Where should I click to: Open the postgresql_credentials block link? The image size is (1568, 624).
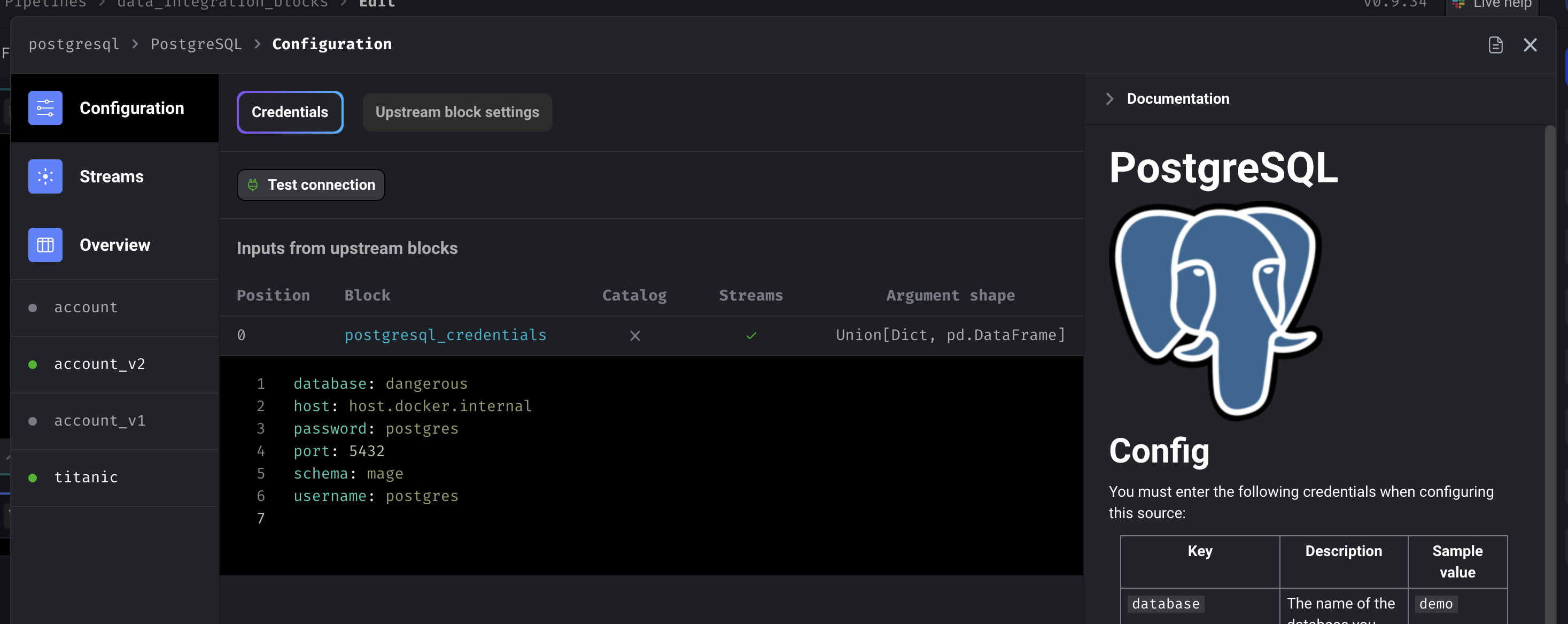[445, 335]
